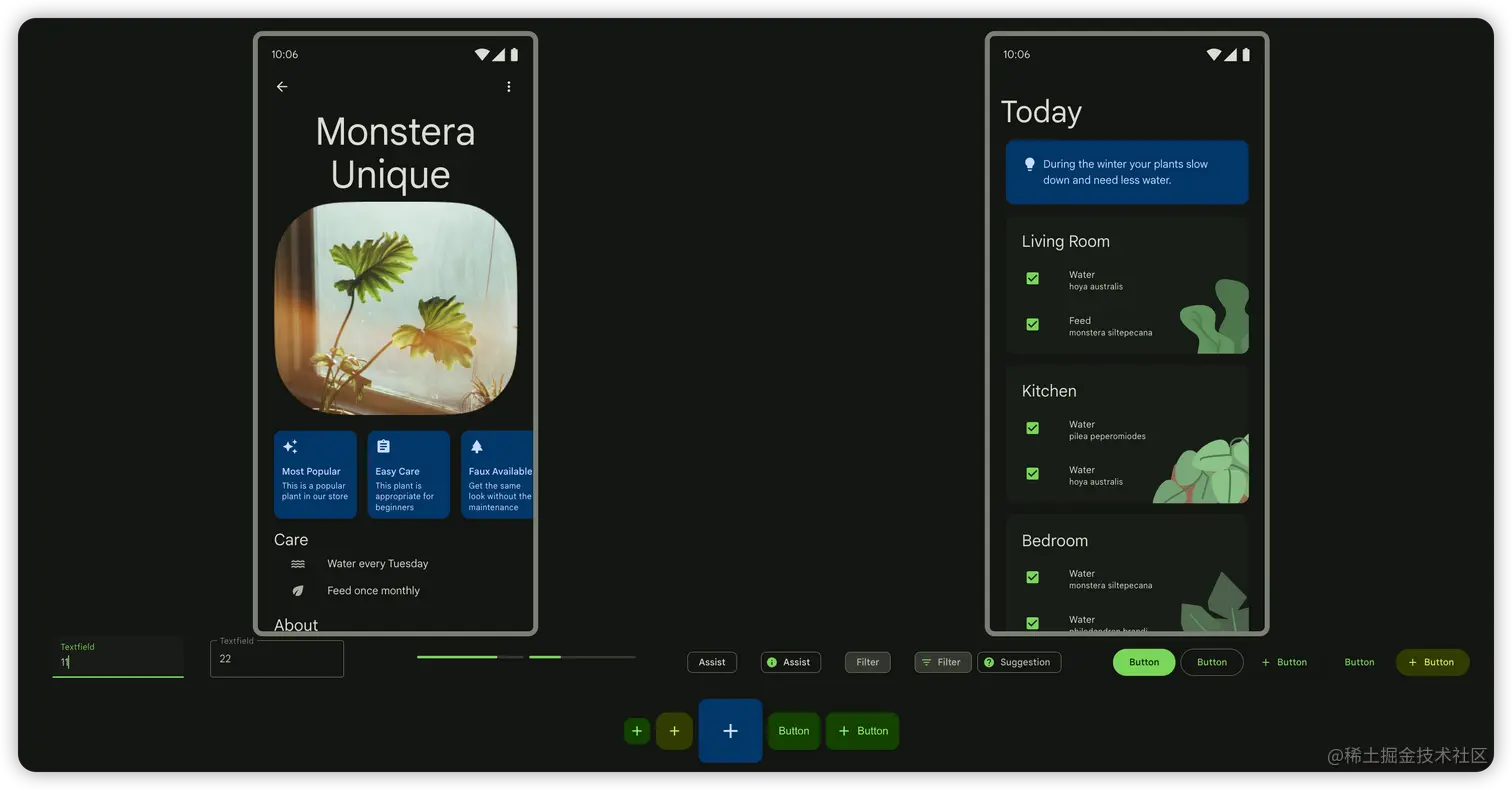Click the second shorter progress bar
Screen dimensions: 1512x790
tap(582, 657)
